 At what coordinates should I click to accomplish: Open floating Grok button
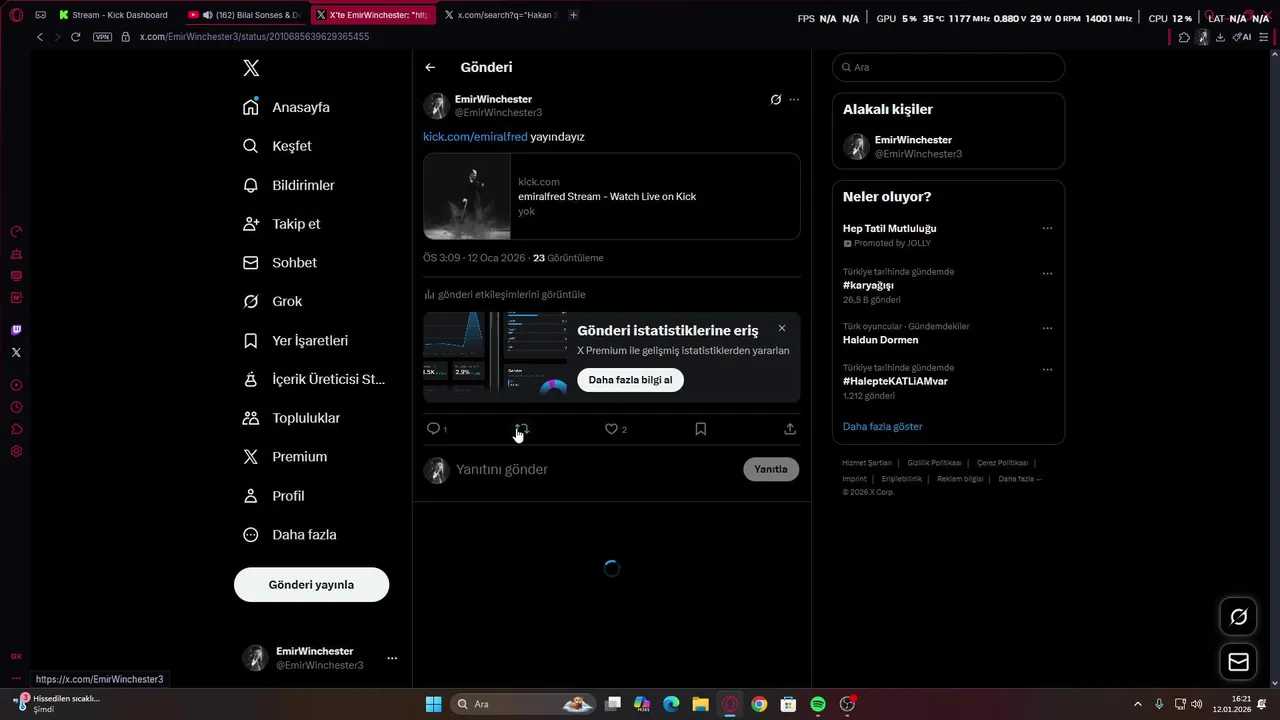click(1238, 617)
